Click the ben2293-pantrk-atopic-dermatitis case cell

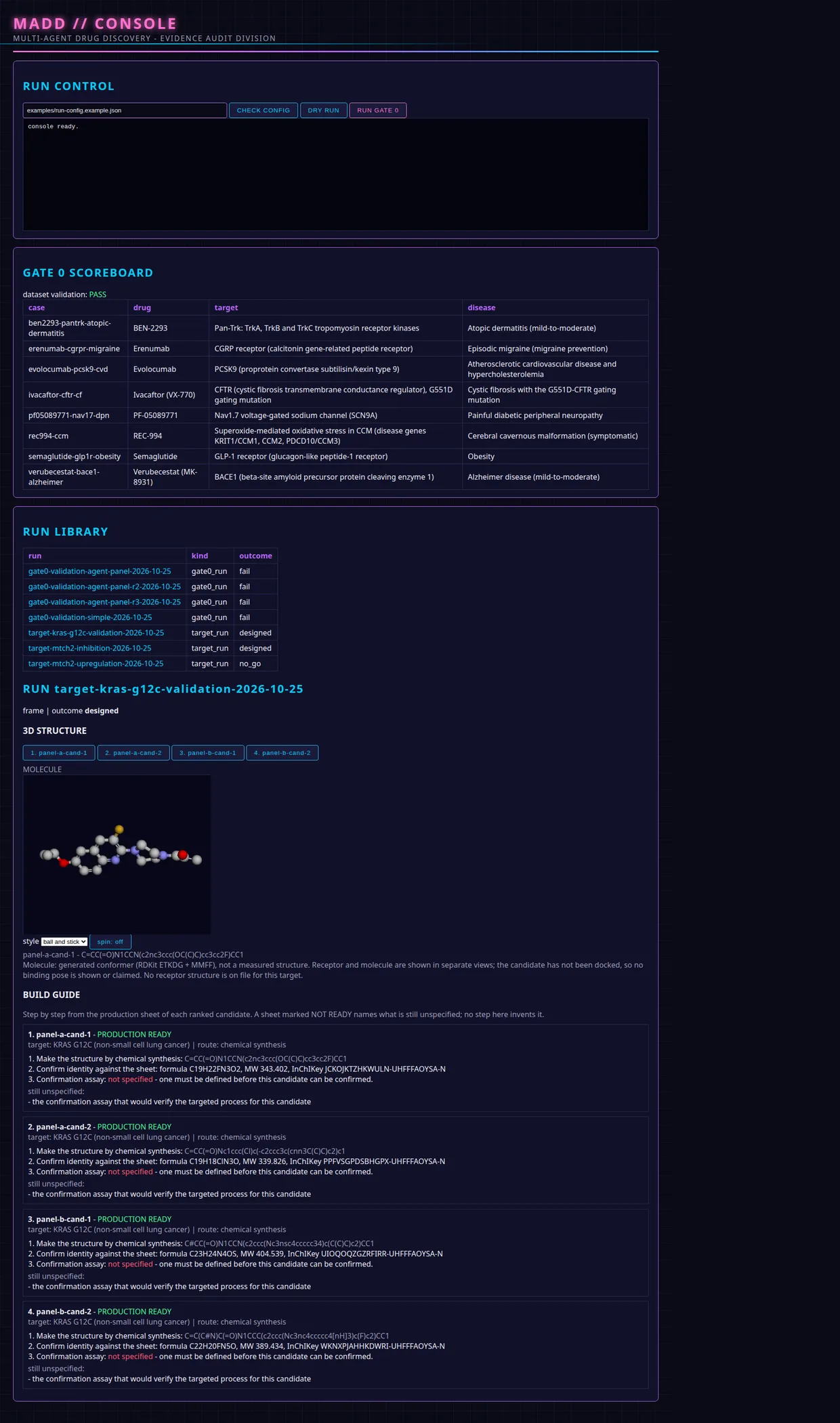[x=75, y=328]
